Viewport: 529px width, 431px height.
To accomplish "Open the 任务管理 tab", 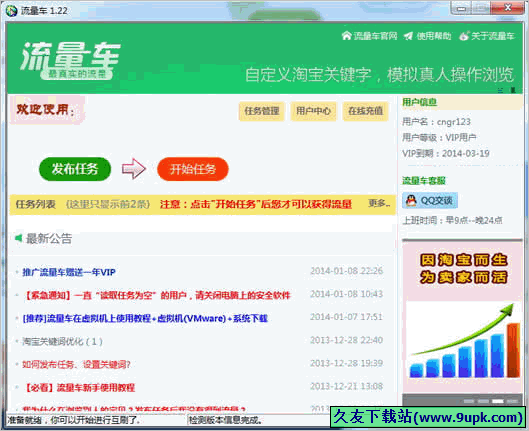I will [262, 111].
